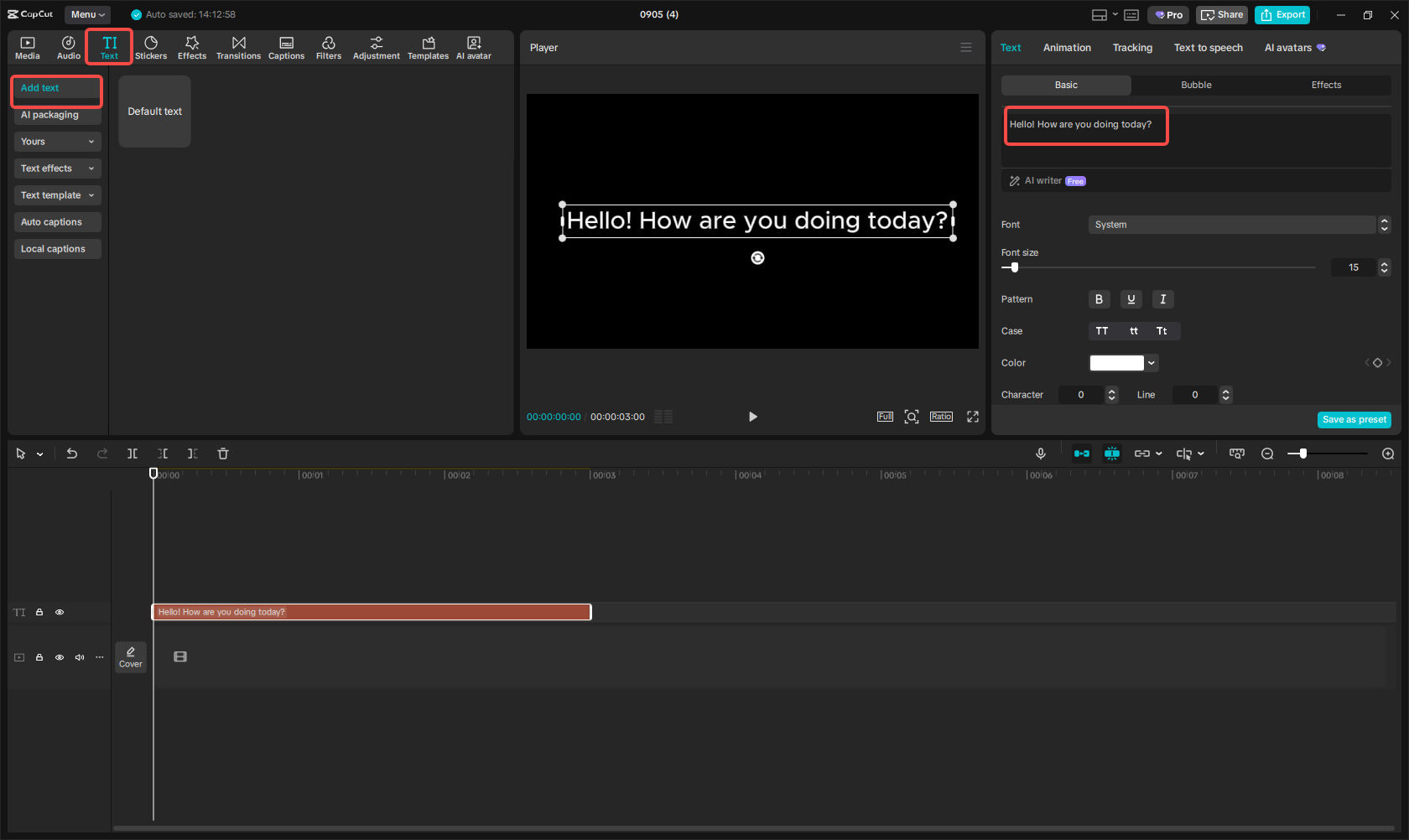
Task: Click the voiceover microphone icon
Action: [1040, 453]
